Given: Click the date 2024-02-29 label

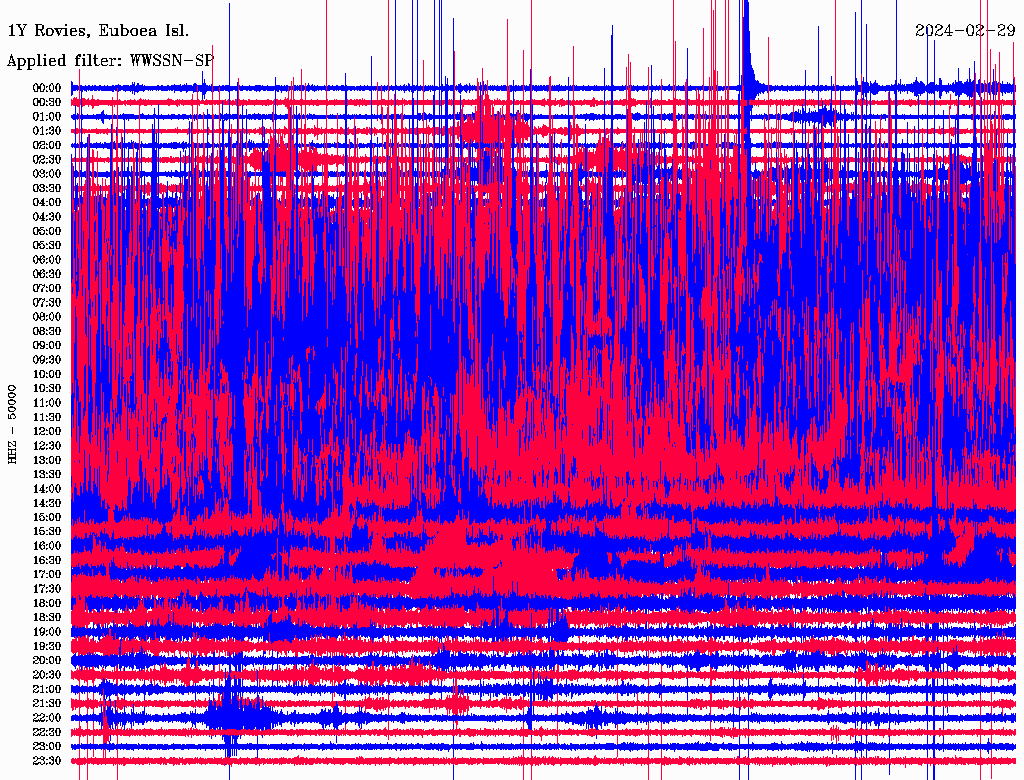Looking at the screenshot, I should click(965, 30).
